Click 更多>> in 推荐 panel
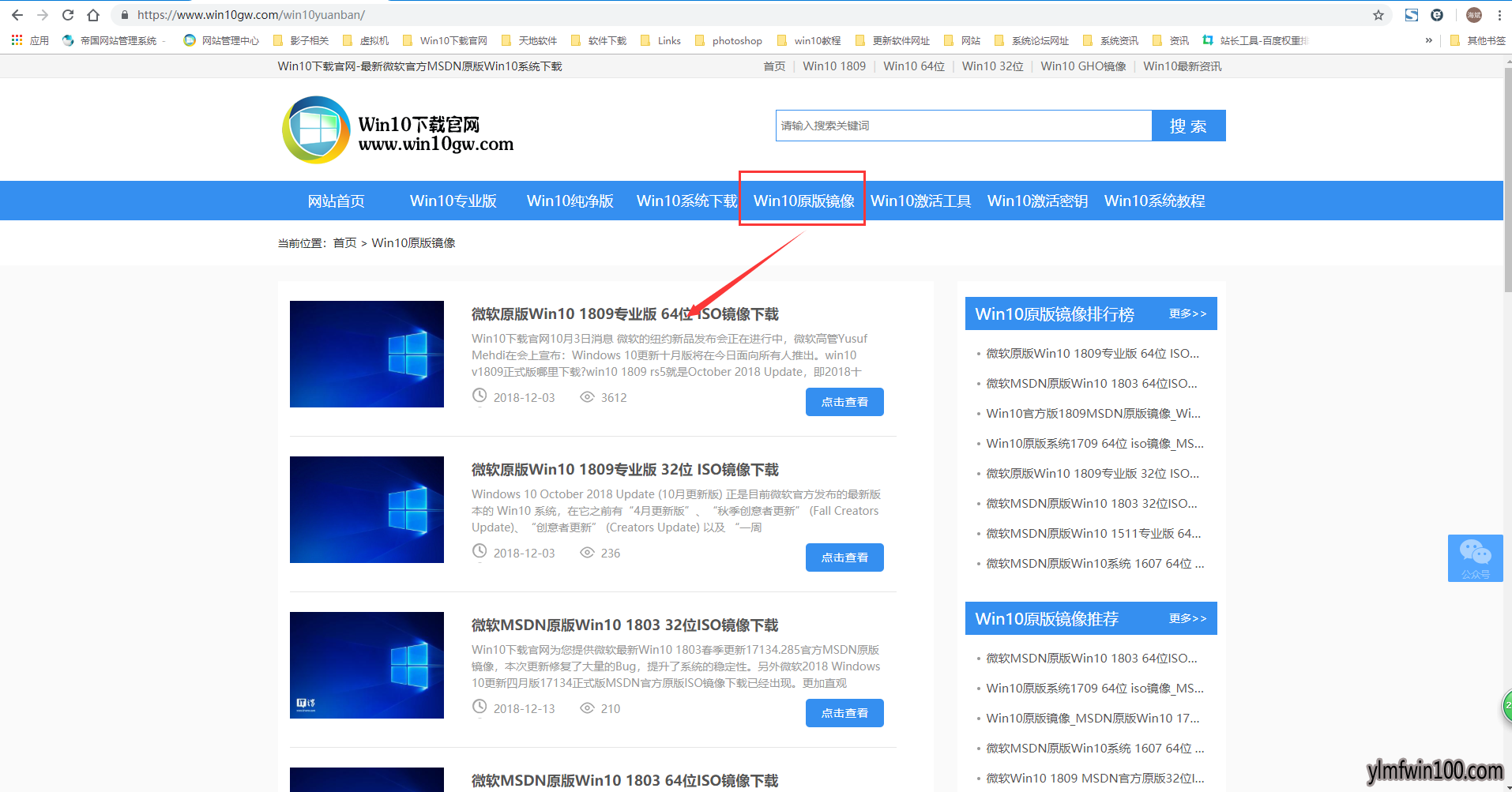 pos(1187,618)
